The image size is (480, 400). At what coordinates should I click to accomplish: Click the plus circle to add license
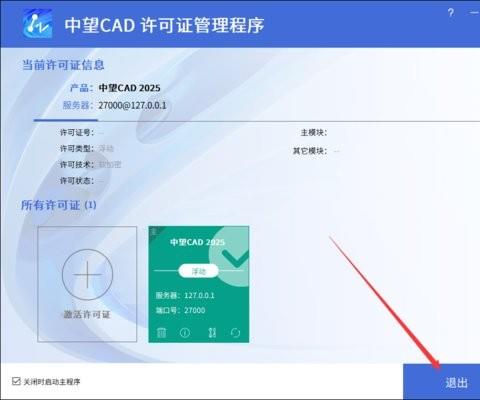coord(87,275)
